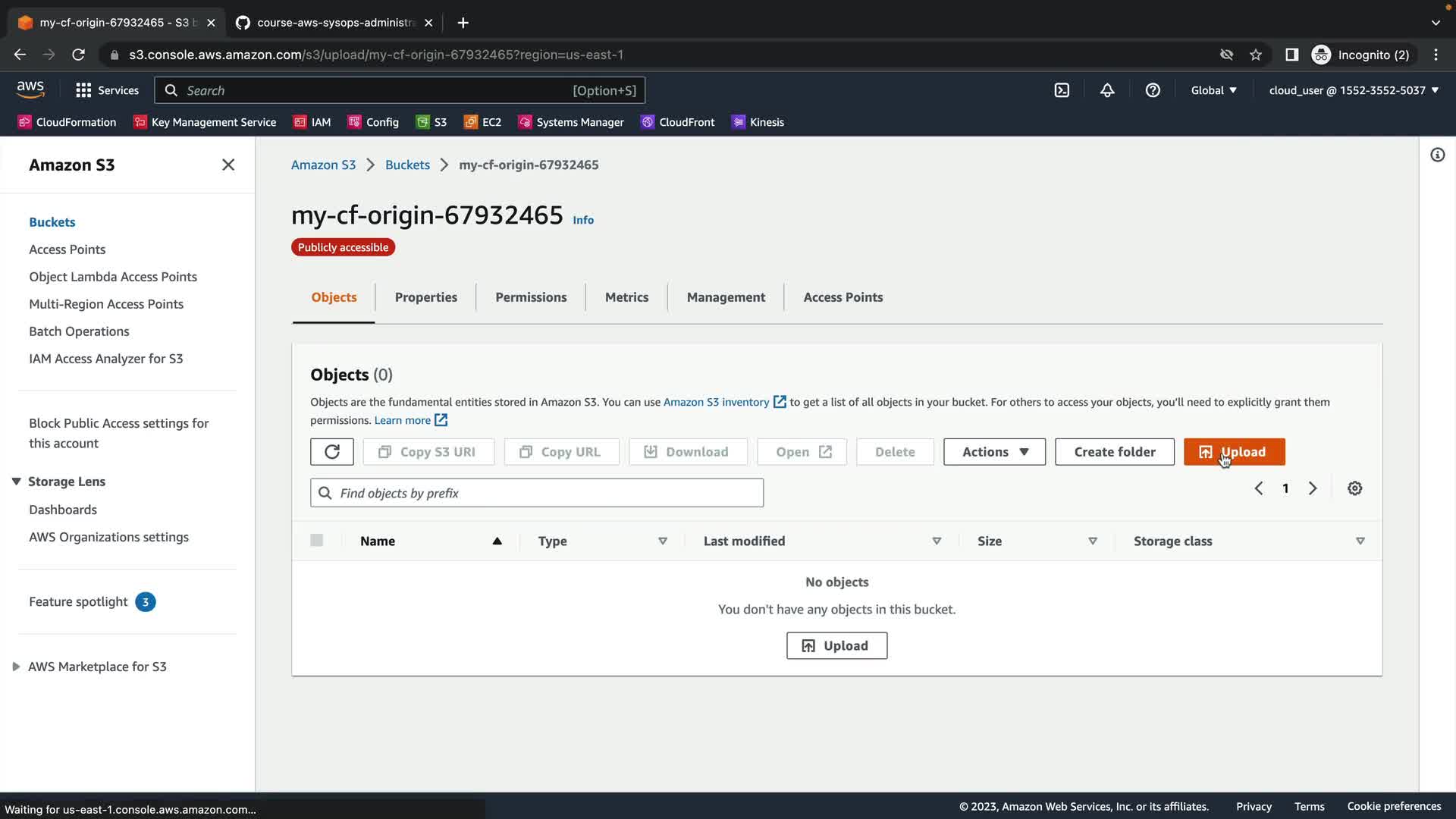Screen dimensions: 1456x819
Task: Sort by Last modified column arrow
Action: [x=937, y=541]
